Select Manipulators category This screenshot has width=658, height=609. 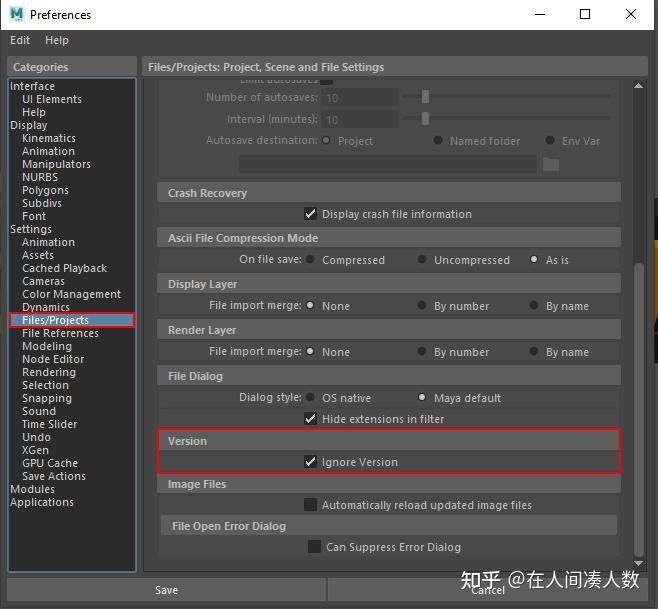56,164
